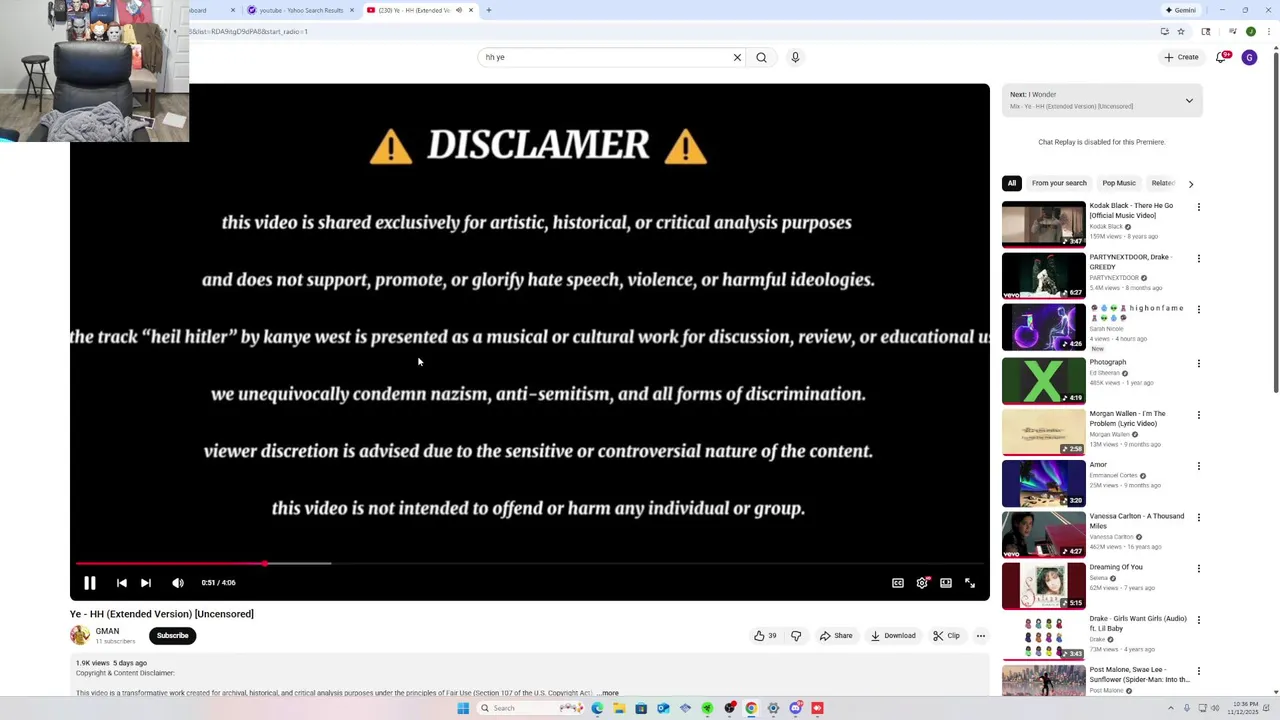Bookmark this page with star icon

pyautogui.click(x=1181, y=31)
